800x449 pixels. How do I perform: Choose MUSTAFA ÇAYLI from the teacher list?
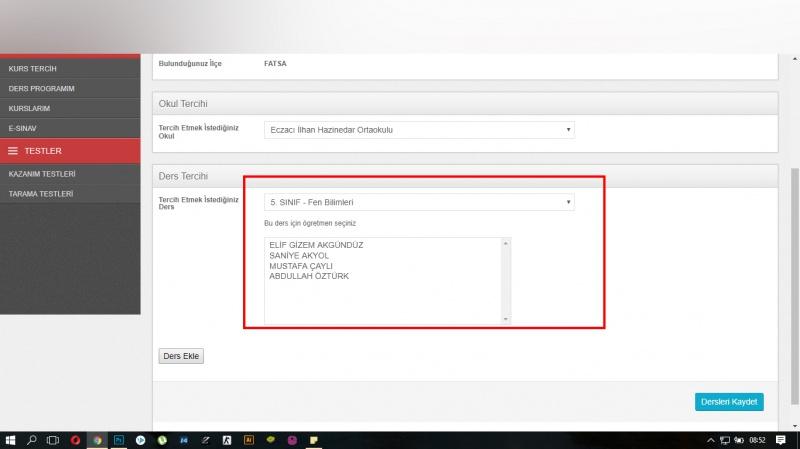[299, 265]
